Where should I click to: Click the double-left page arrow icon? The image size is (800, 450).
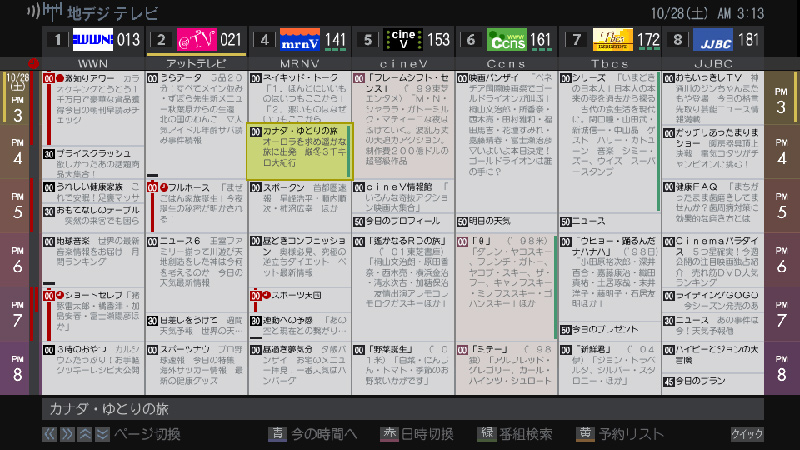tap(49, 434)
